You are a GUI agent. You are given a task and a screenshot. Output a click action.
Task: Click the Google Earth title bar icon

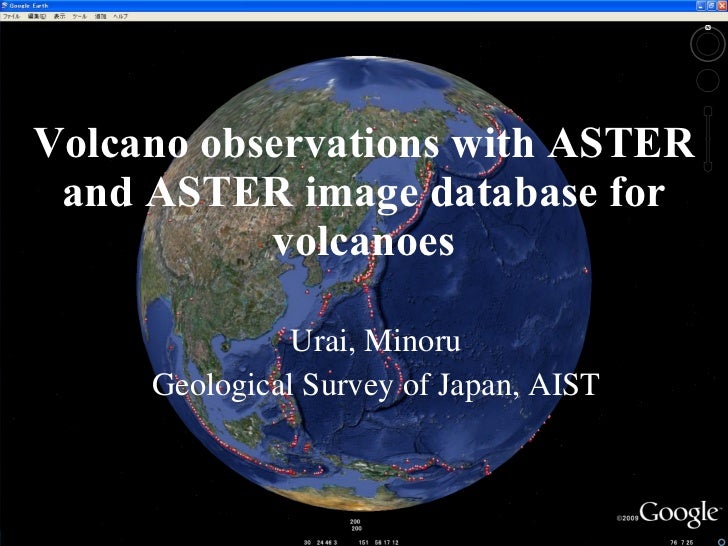(4, 6)
